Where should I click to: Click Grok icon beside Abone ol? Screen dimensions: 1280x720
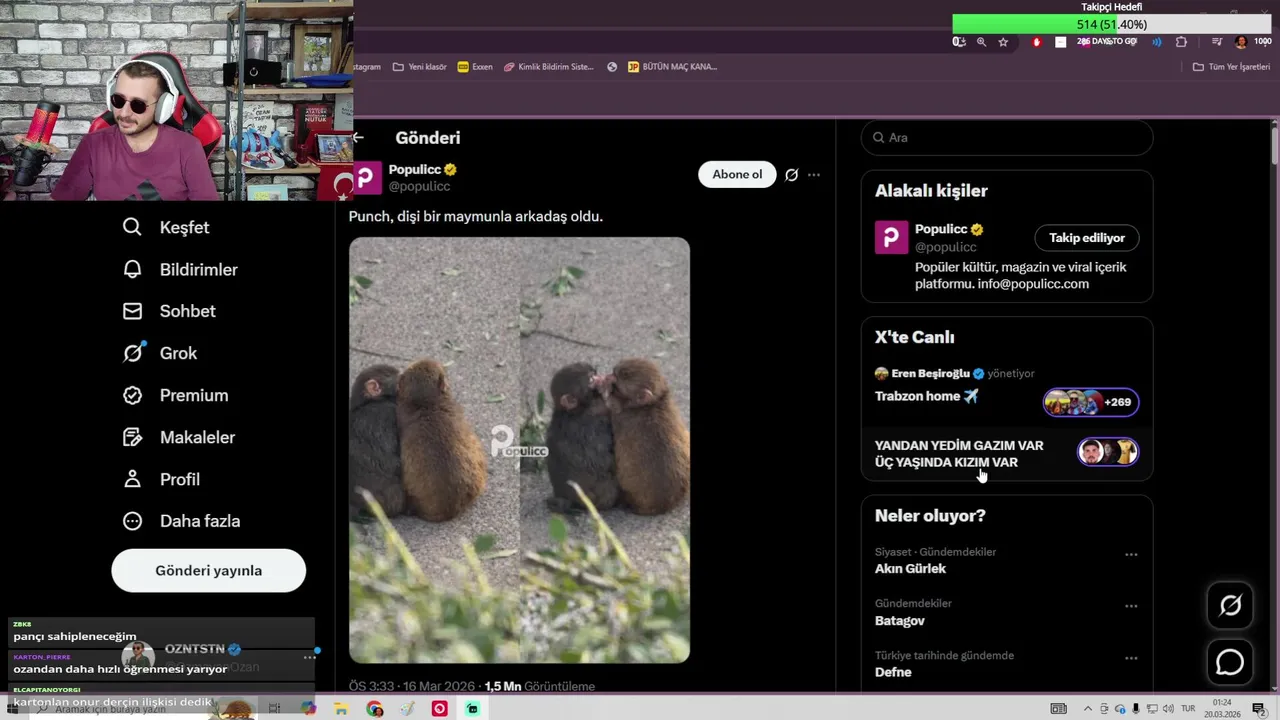coord(791,175)
